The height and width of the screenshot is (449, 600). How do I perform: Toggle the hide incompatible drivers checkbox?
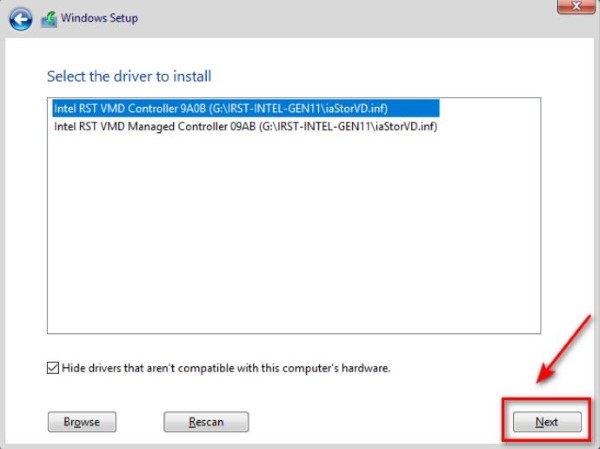[x=53, y=368]
